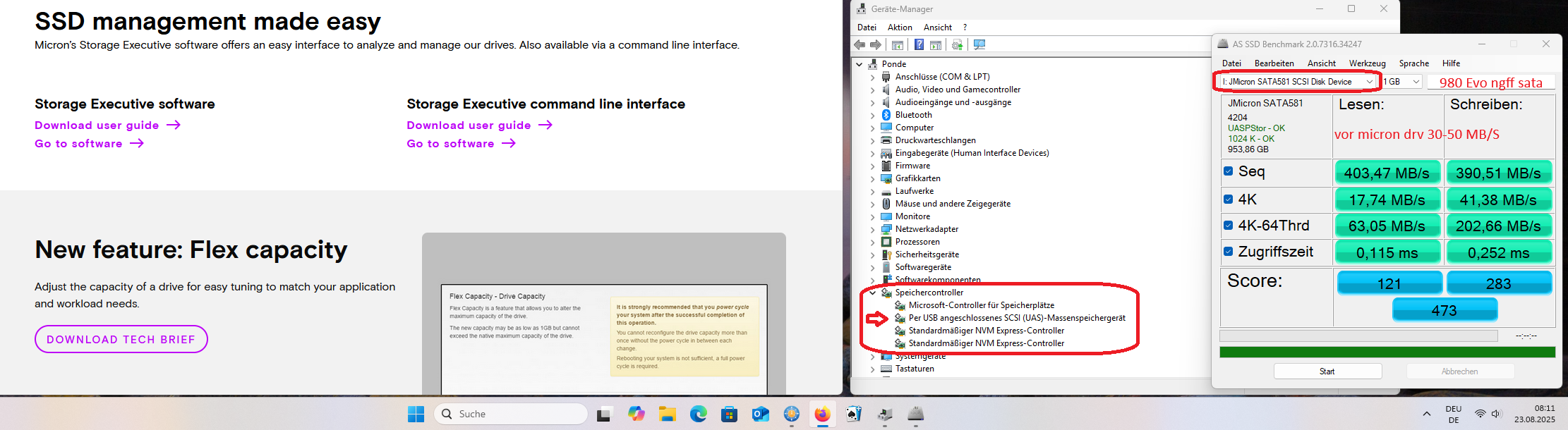Click the total score value 473
The width and height of the screenshot is (1568, 430).
pyautogui.click(x=1445, y=310)
